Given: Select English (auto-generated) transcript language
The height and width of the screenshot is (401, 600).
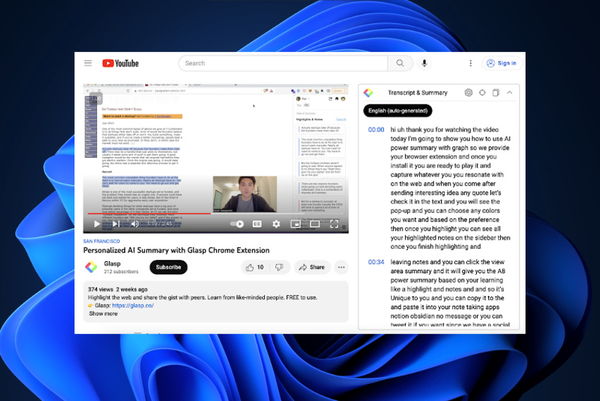Looking at the screenshot, I should 398,111.
